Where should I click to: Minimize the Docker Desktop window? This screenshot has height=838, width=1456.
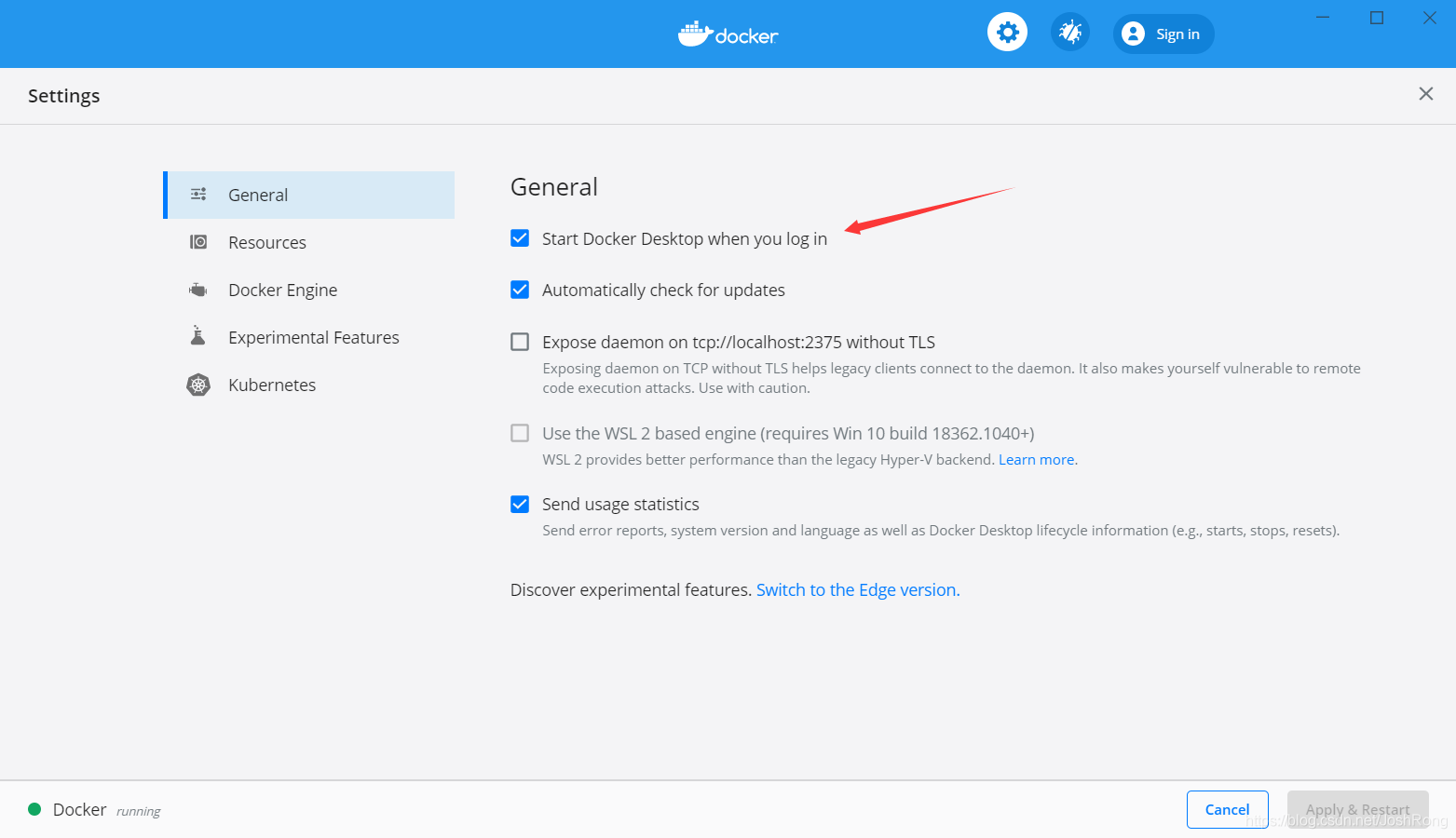pyautogui.click(x=1323, y=18)
